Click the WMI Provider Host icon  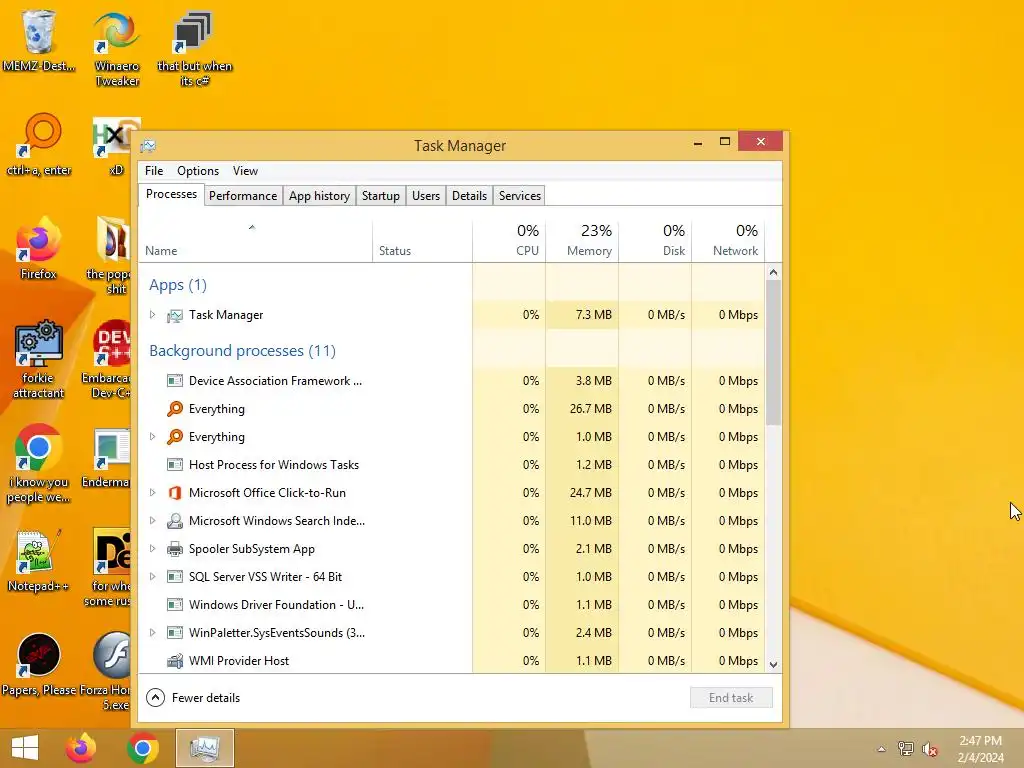point(174,661)
